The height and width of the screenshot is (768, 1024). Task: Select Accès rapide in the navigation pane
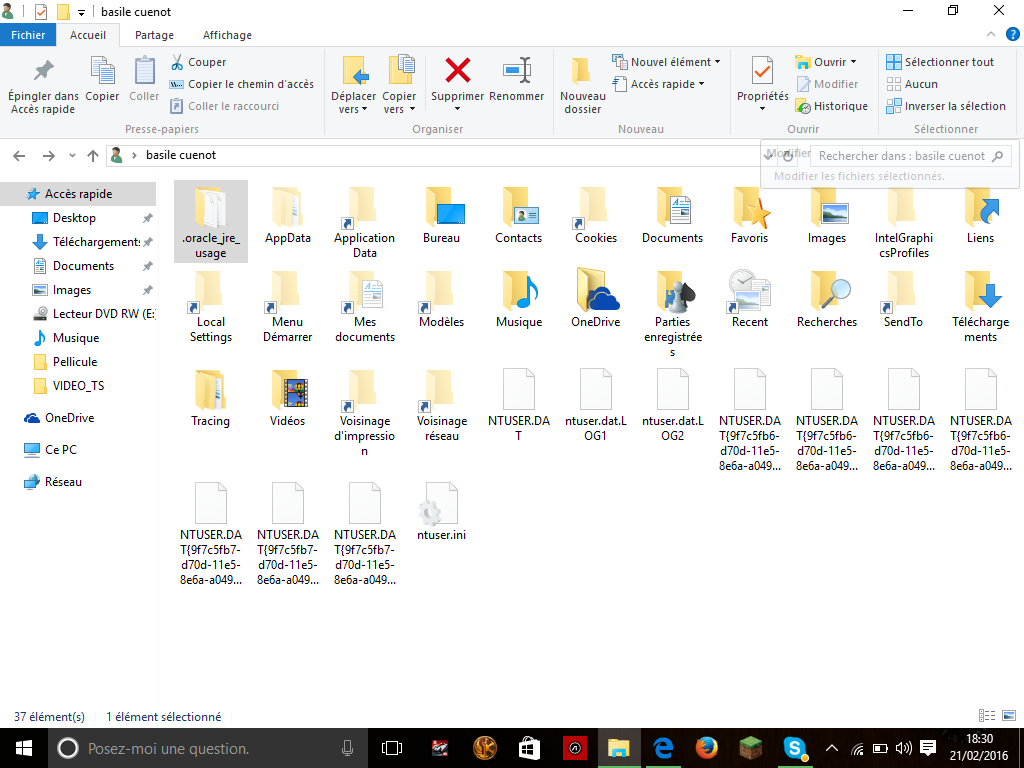tap(78, 194)
